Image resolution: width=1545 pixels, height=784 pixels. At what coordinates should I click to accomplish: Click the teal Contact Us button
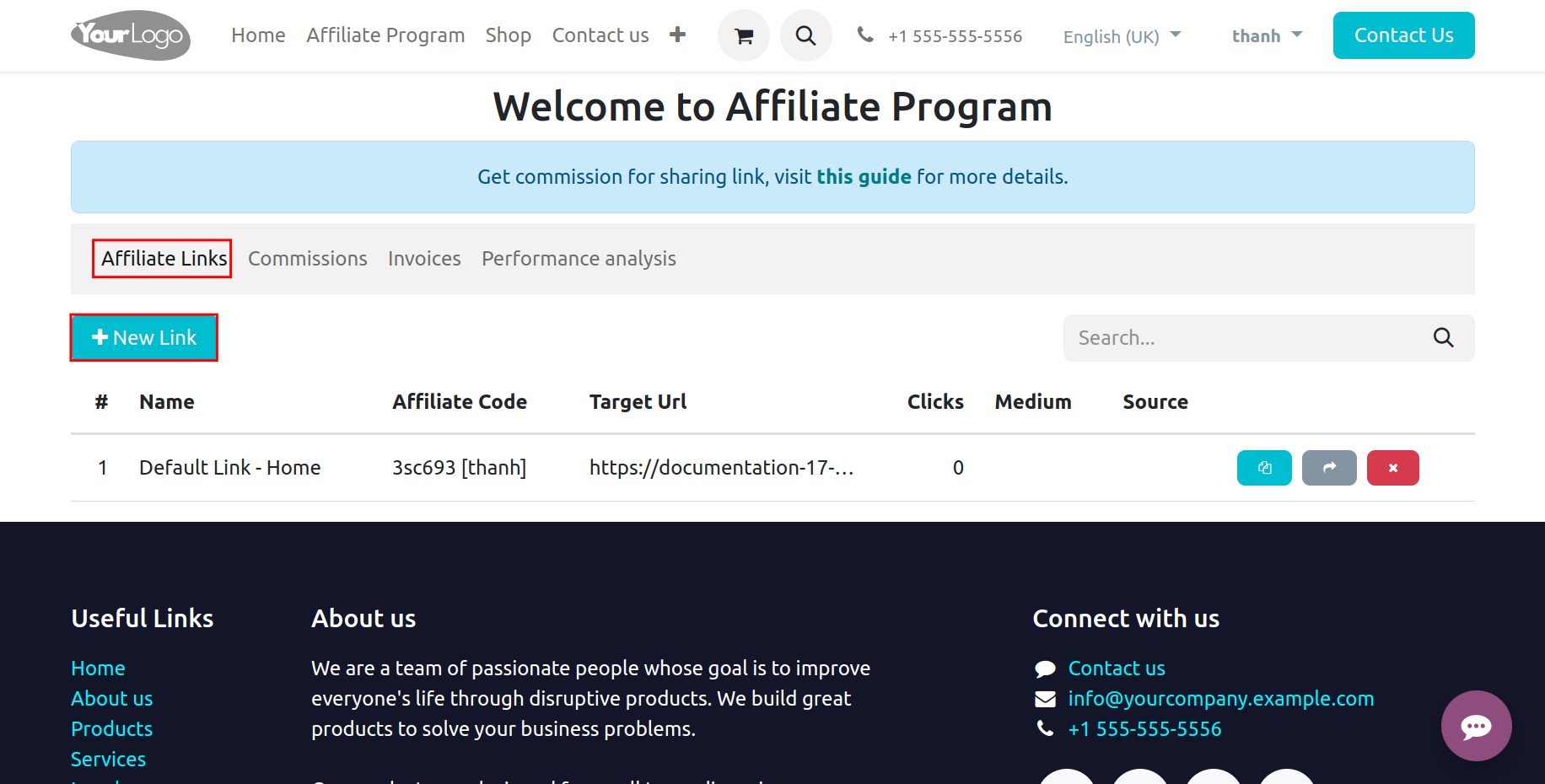pyautogui.click(x=1403, y=35)
